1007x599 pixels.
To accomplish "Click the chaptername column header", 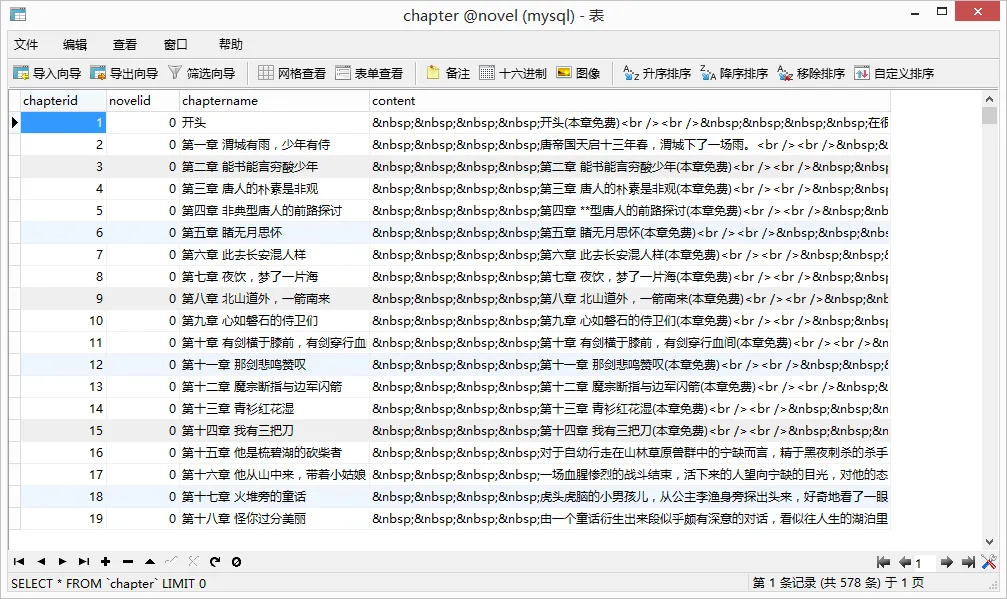I will (274, 101).
